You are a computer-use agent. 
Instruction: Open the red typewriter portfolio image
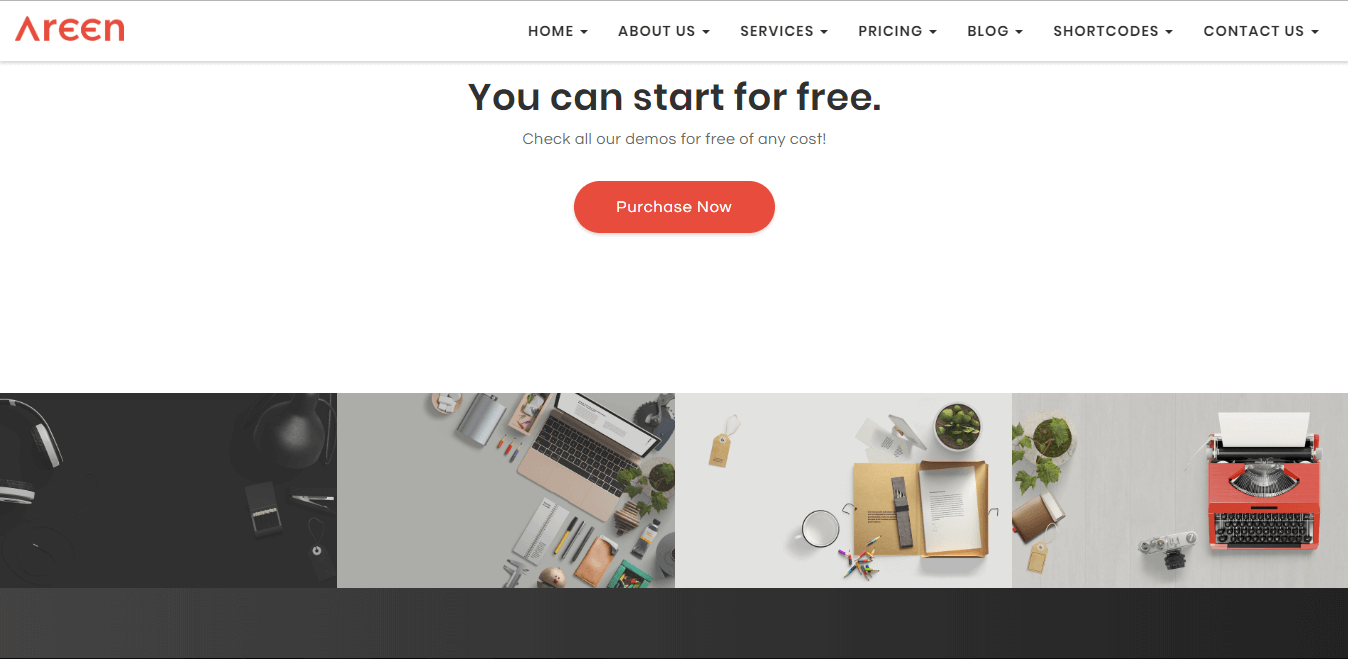(1180, 490)
